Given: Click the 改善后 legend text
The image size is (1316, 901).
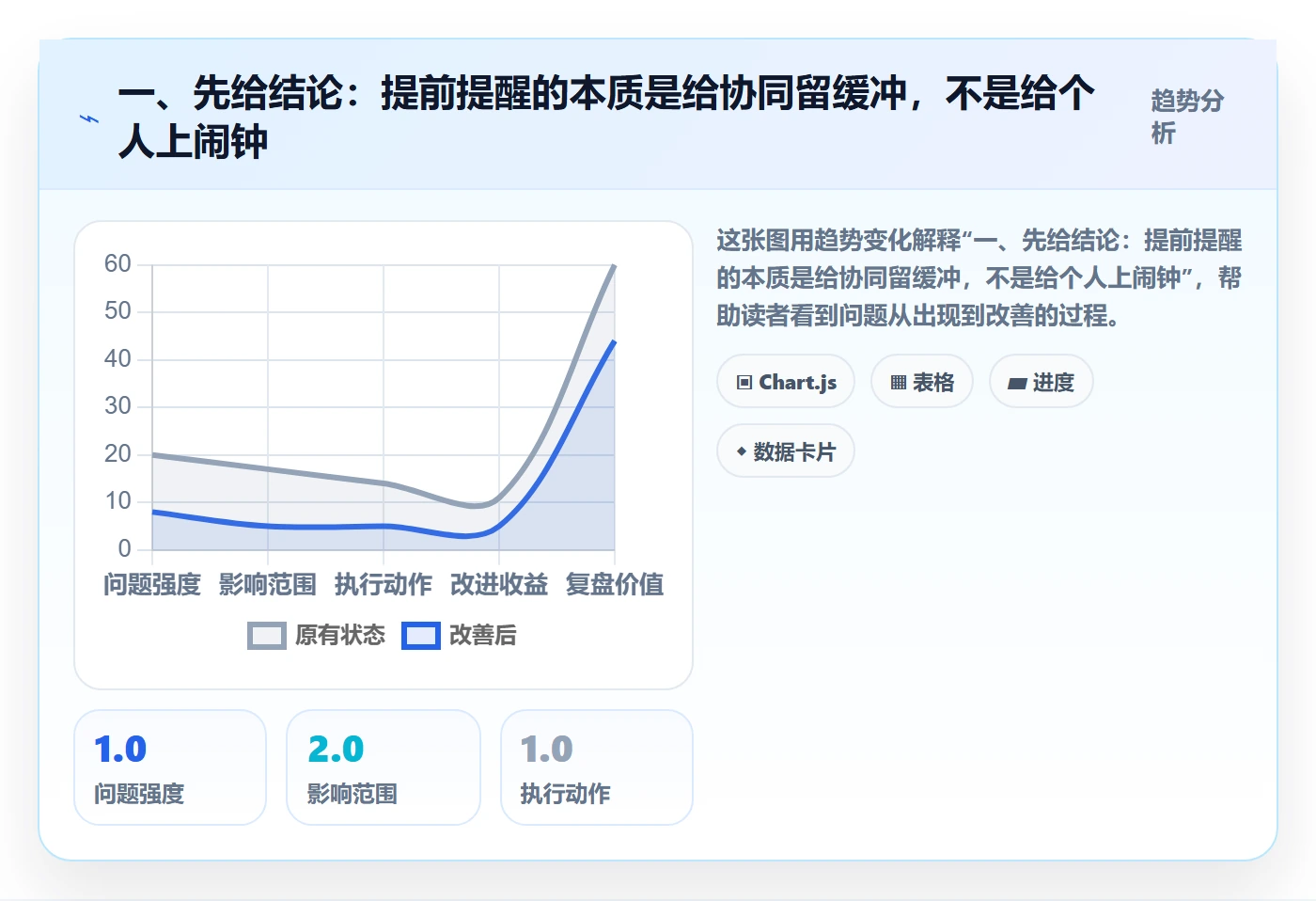Looking at the screenshot, I should click(x=483, y=636).
